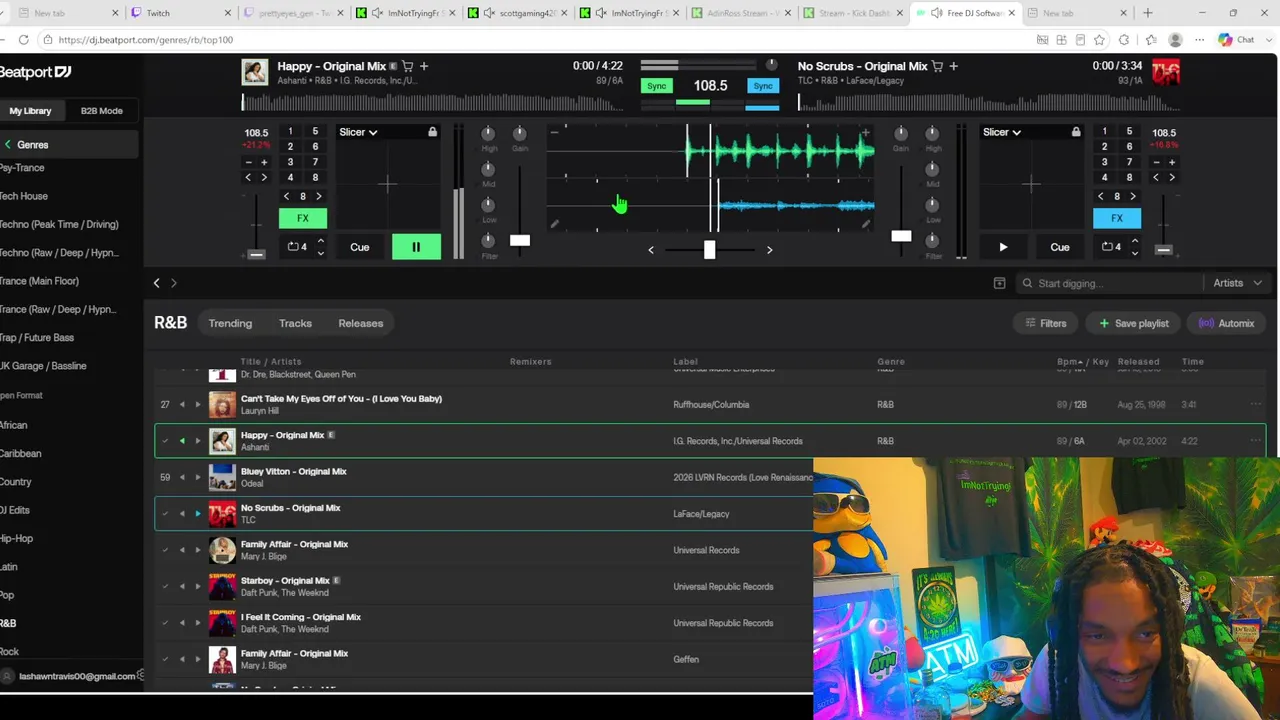Open the right deck Slicer dropdown
1280x720 pixels.
pyautogui.click(x=1002, y=132)
